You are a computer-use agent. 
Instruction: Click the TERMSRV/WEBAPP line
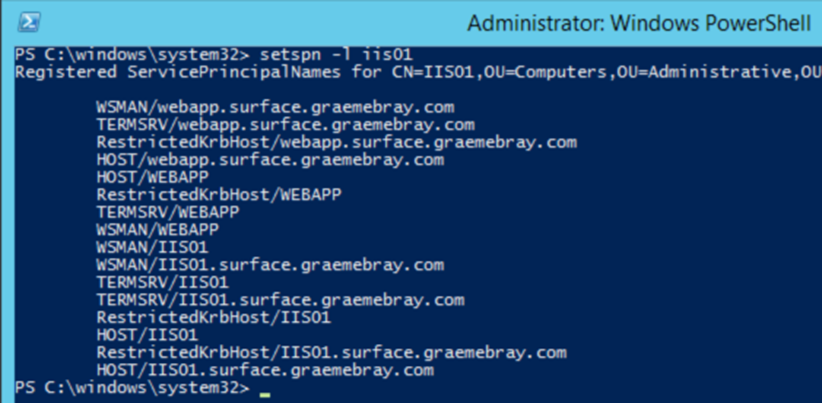(x=168, y=212)
